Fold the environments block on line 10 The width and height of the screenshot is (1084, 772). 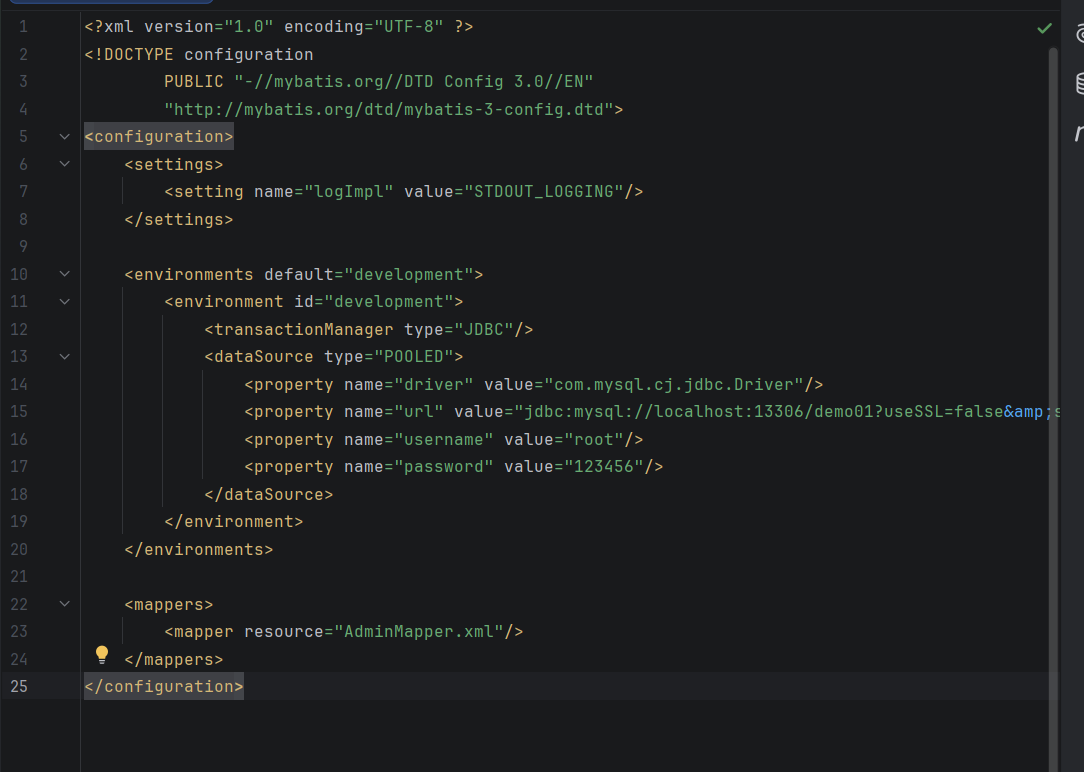(x=64, y=274)
